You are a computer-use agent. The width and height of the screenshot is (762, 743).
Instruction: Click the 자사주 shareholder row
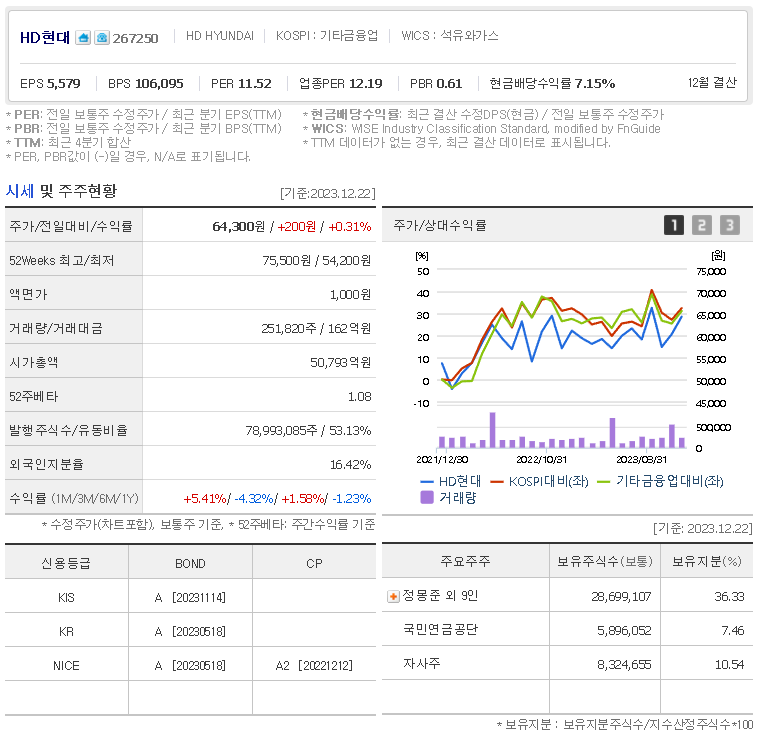pos(421,664)
